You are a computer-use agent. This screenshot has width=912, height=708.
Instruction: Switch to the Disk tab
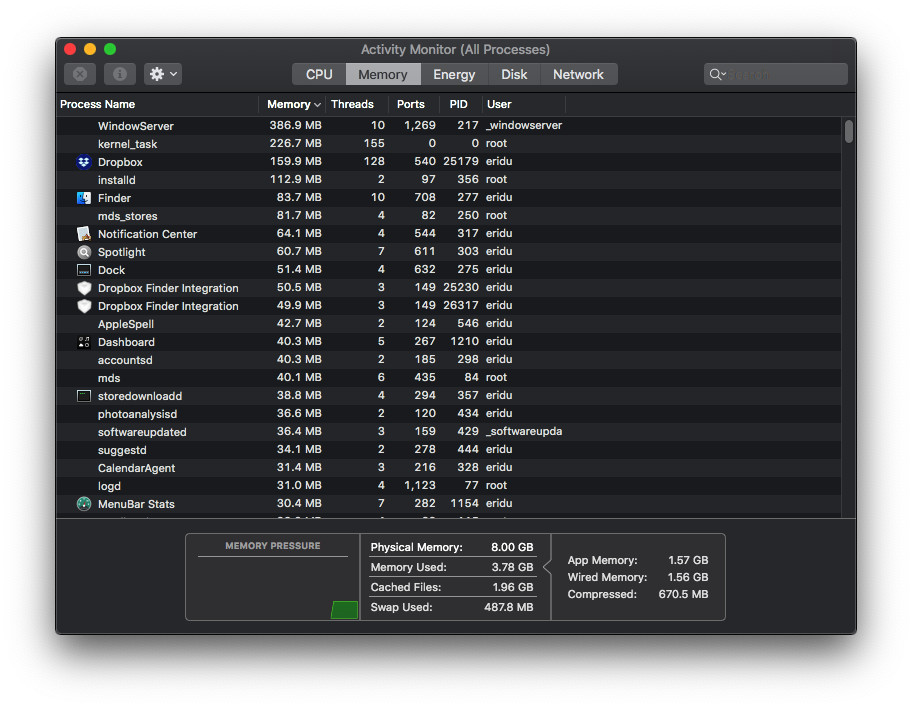(x=514, y=74)
